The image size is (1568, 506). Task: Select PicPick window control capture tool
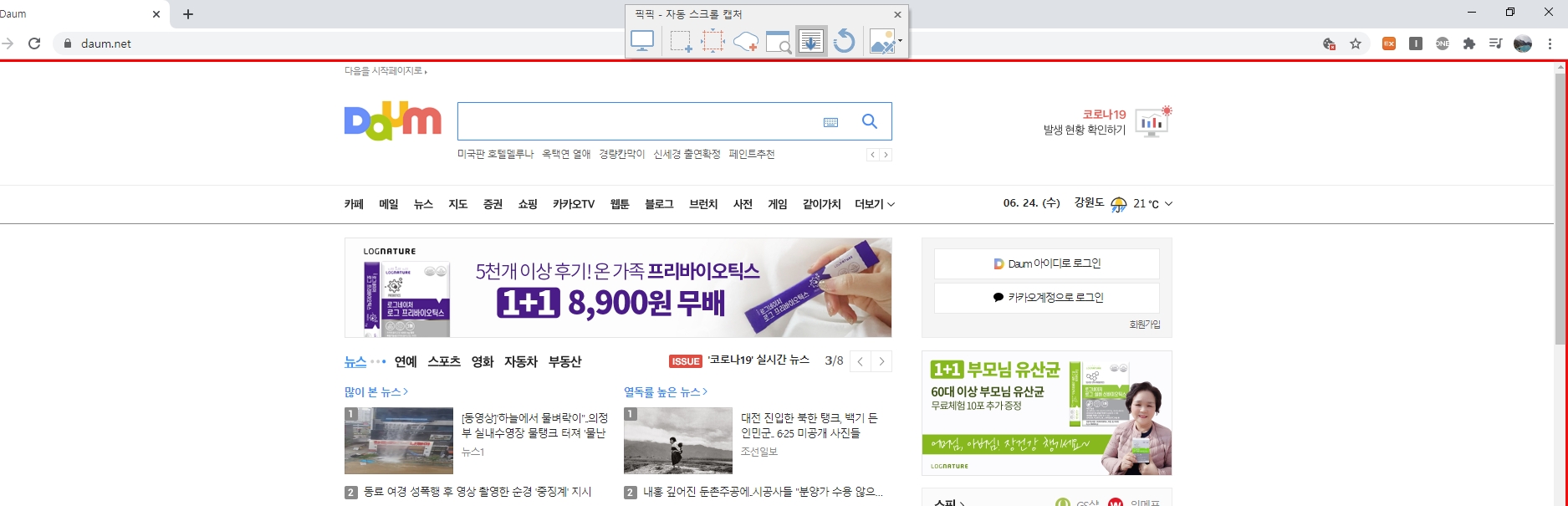pos(779,41)
